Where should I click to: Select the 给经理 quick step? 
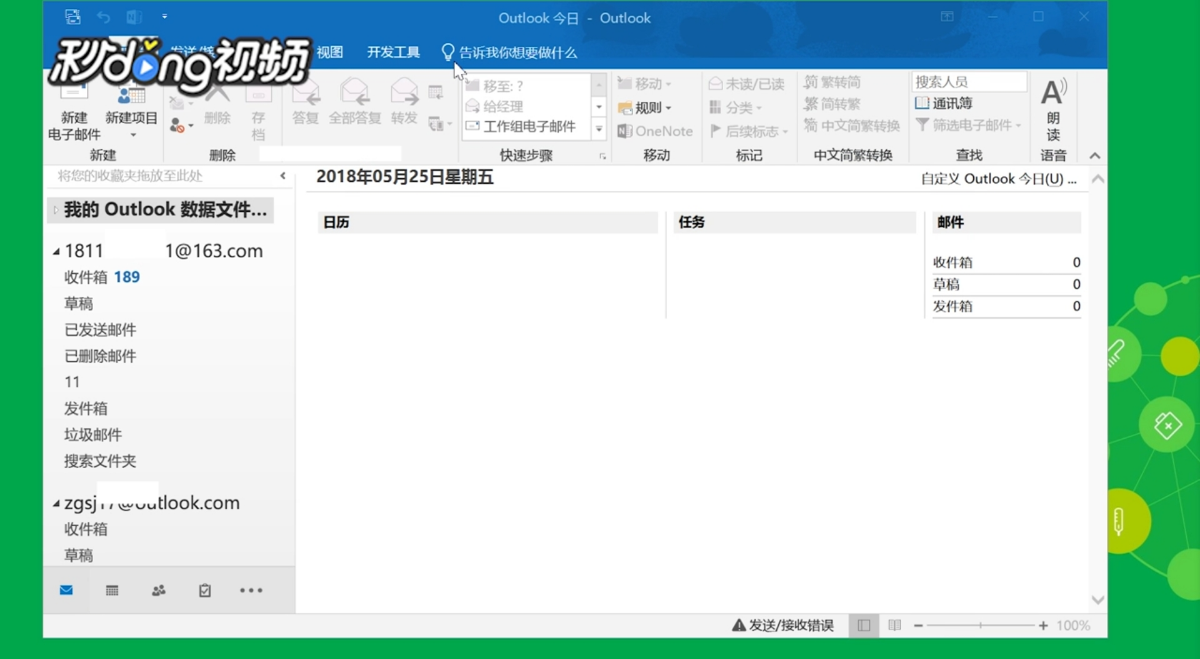point(526,106)
